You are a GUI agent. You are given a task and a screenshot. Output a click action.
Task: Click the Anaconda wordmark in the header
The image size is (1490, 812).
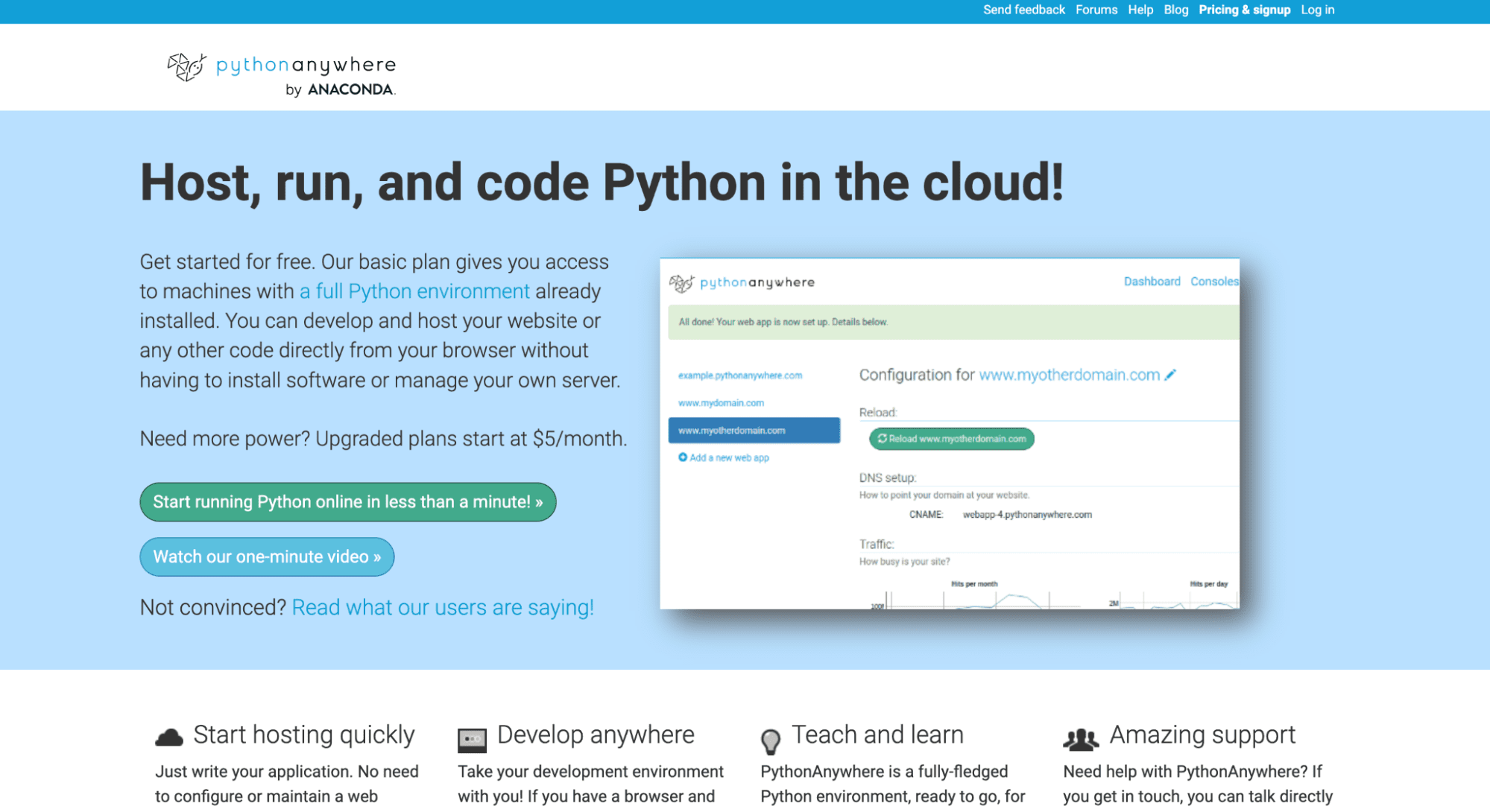point(350,89)
